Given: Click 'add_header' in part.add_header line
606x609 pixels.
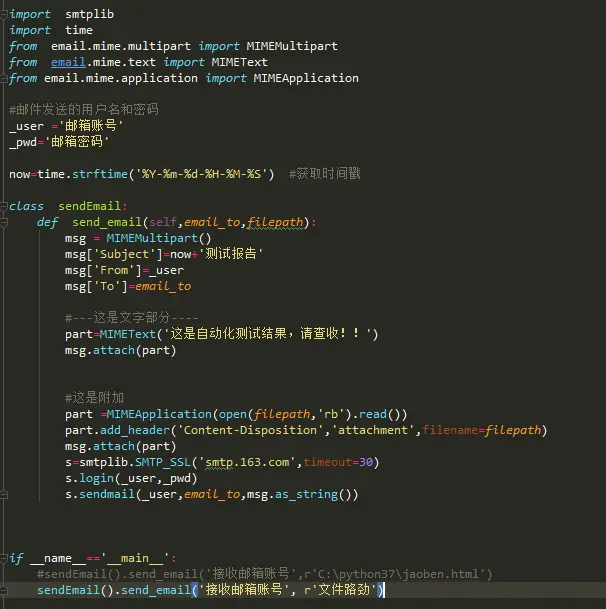Looking at the screenshot, I should [x=135, y=430].
